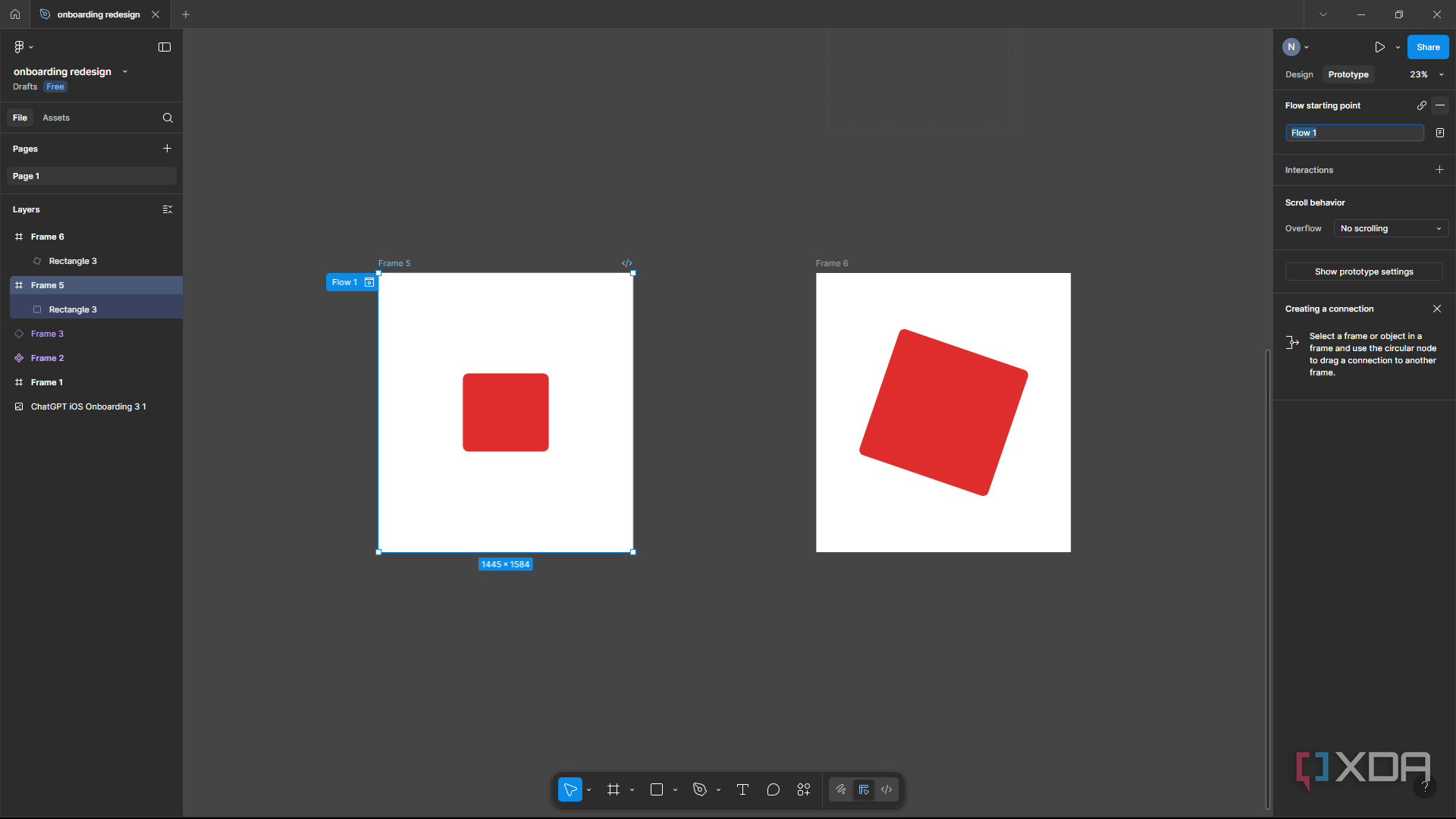This screenshot has width=1456, height=819.
Task: Edit the Flow 1 name field
Action: click(1354, 133)
